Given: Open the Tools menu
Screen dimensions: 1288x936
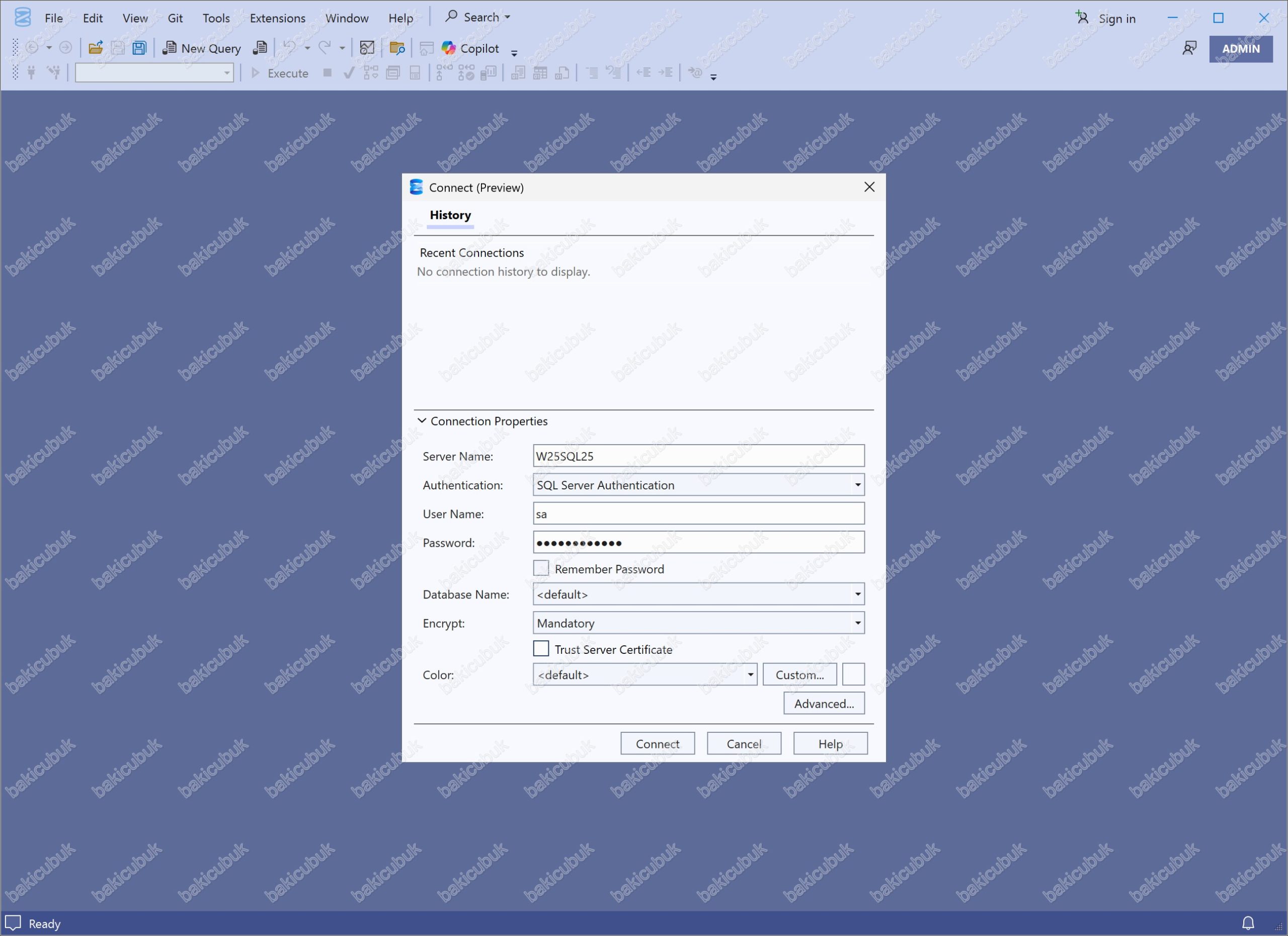Looking at the screenshot, I should point(216,18).
